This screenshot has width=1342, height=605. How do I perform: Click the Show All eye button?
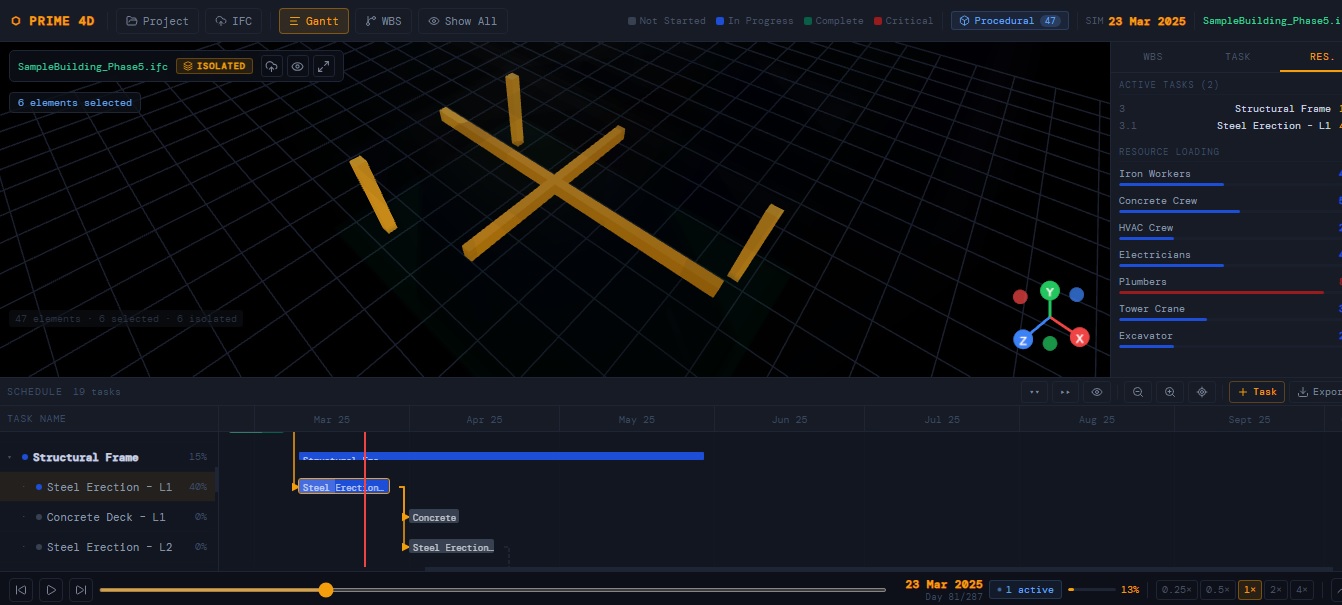pyautogui.click(x=463, y=21)
